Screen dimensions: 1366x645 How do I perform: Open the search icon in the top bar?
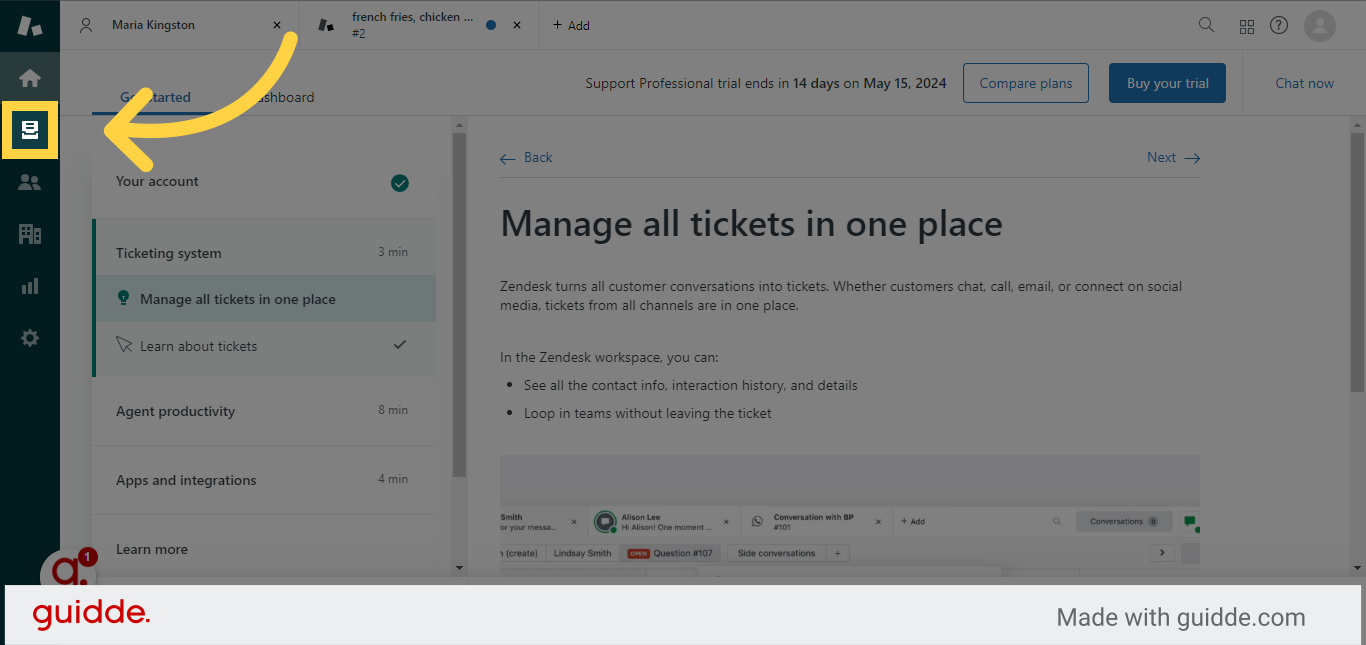(1206, 25)
